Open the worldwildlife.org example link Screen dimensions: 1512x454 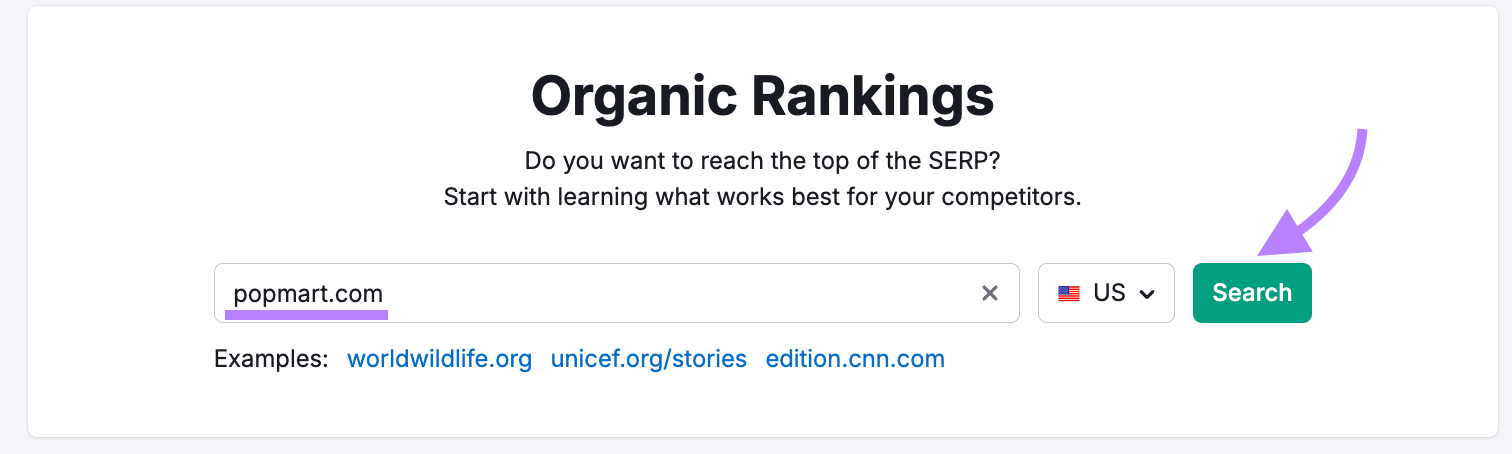pos(439,359)
